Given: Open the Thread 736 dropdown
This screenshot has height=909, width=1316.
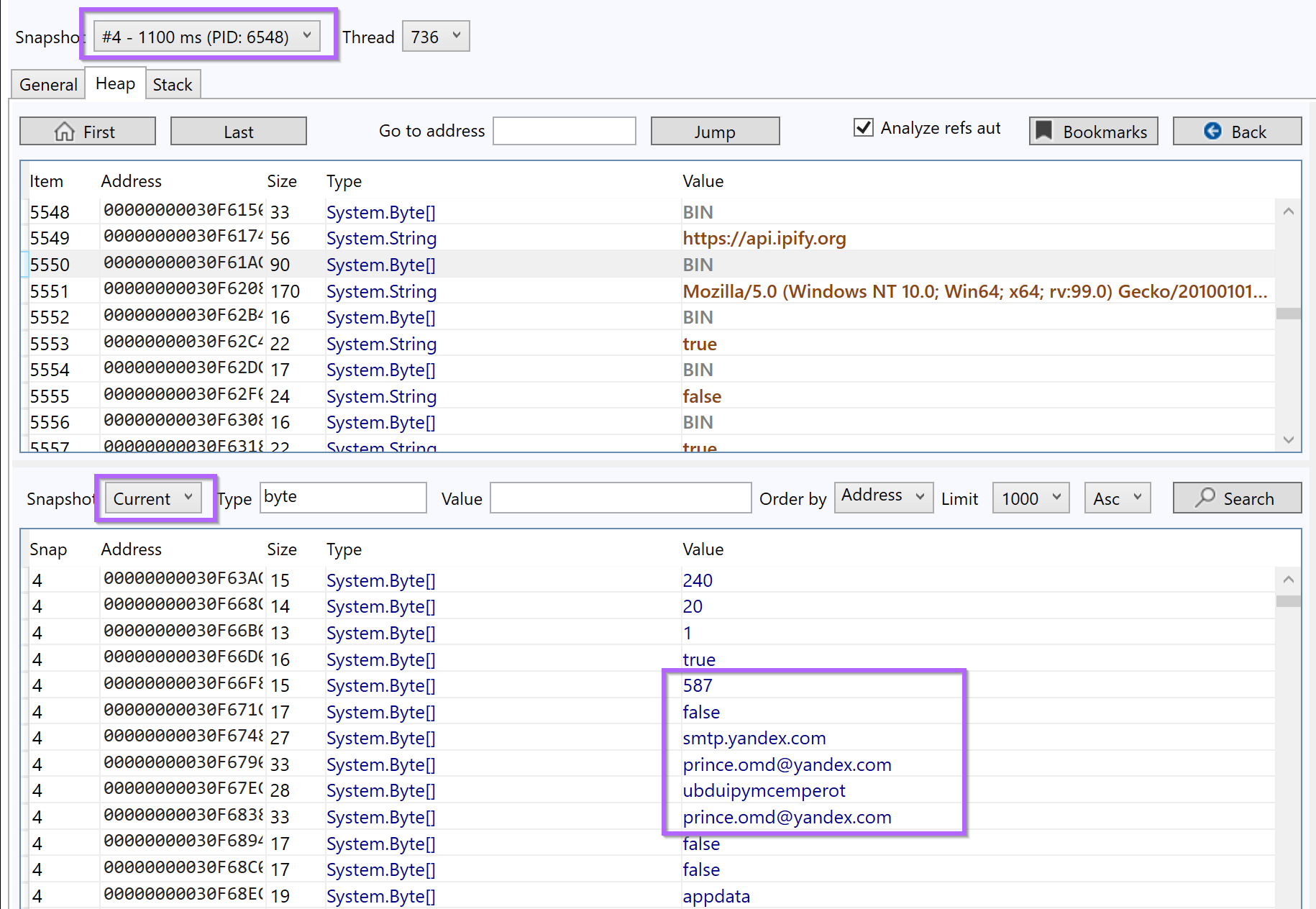Looking at the screenshot, I should coord(436,37).
